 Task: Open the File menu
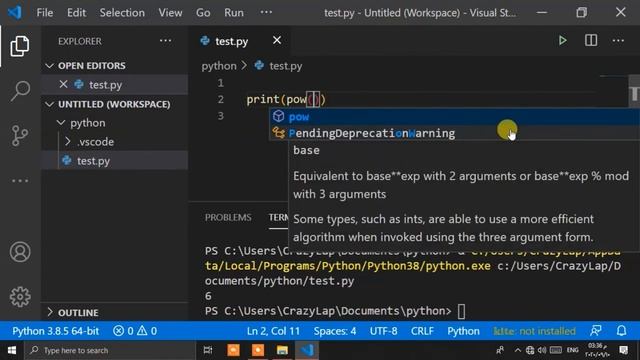[44, 13]
